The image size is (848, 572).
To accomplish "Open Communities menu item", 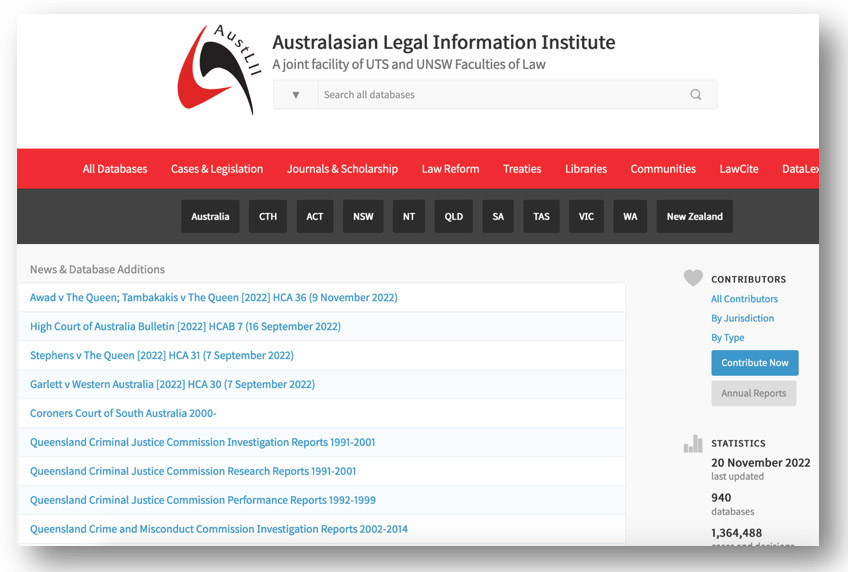I will click(663, 169).
